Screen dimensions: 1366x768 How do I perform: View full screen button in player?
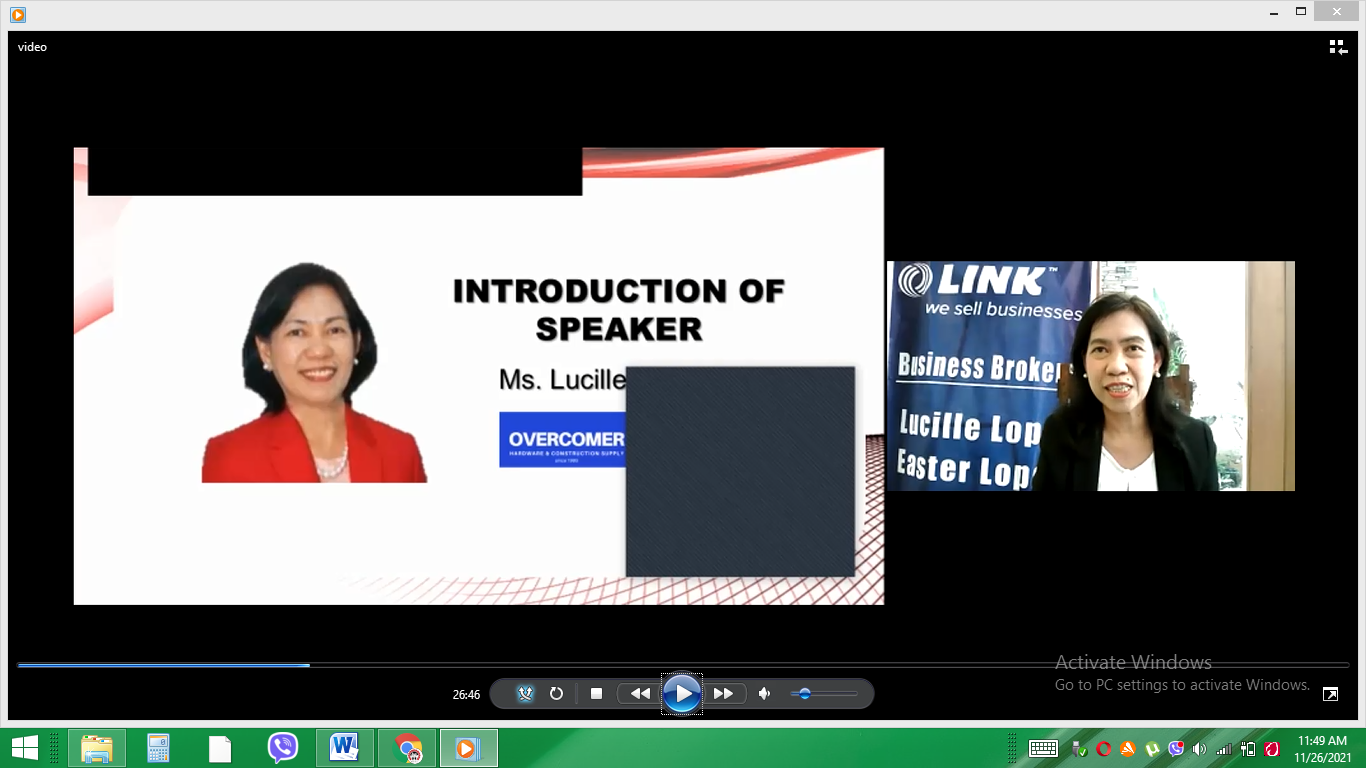(1330, 693)
